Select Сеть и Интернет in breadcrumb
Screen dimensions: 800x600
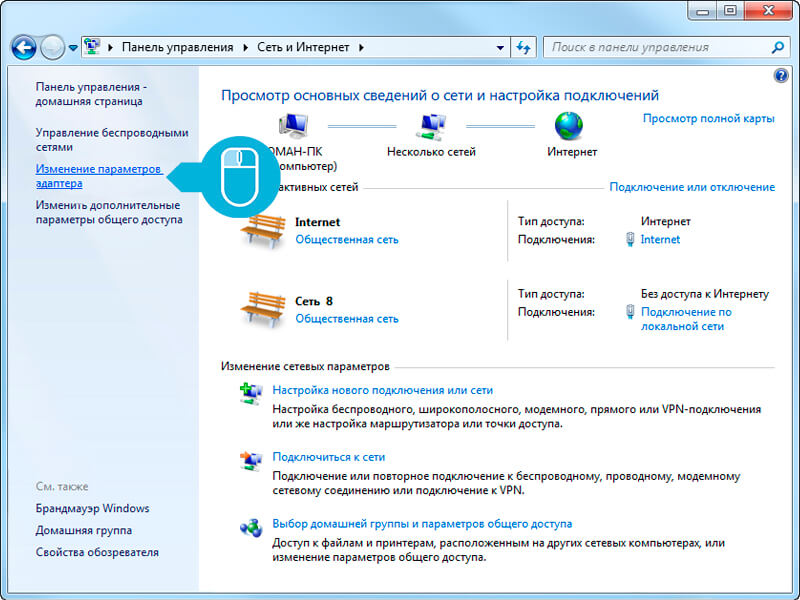(303, 47)
